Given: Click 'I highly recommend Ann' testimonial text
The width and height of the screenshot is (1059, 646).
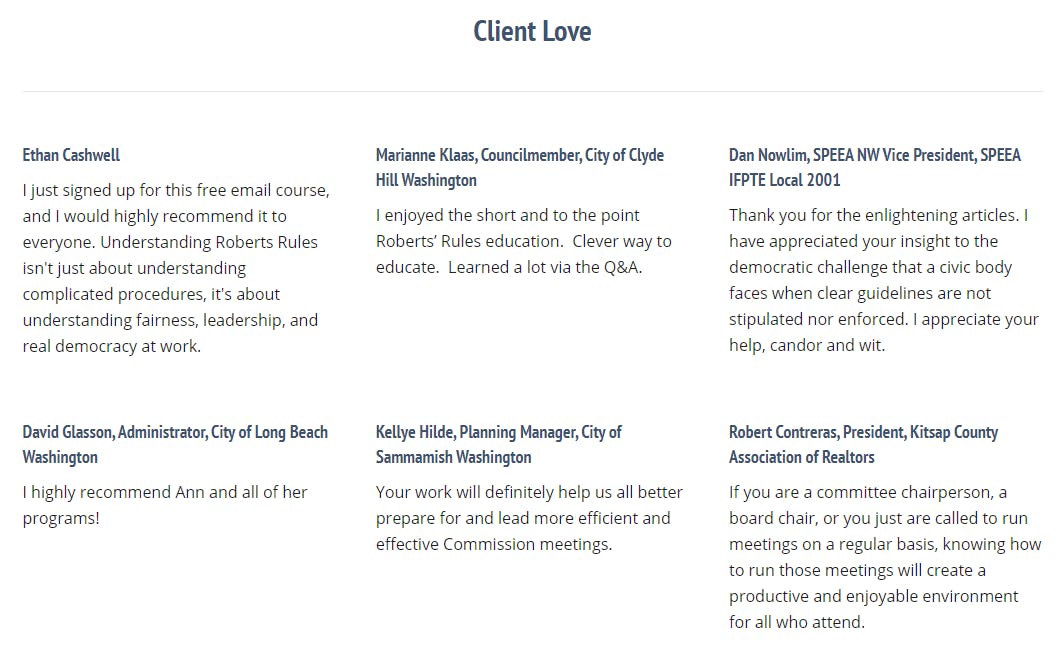Looking at the screenshot, I should tap(164, 505).
